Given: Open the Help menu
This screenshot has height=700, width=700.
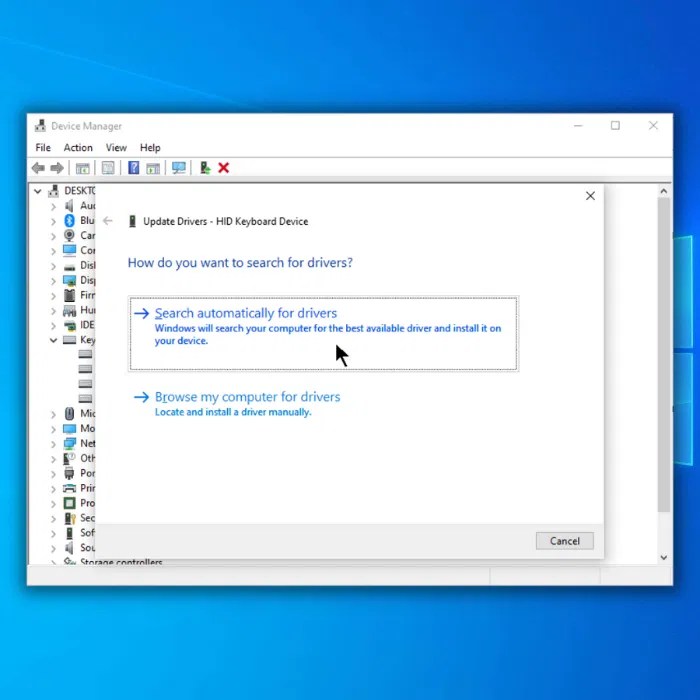Looking at the screenshot, I should click(150, 147).
